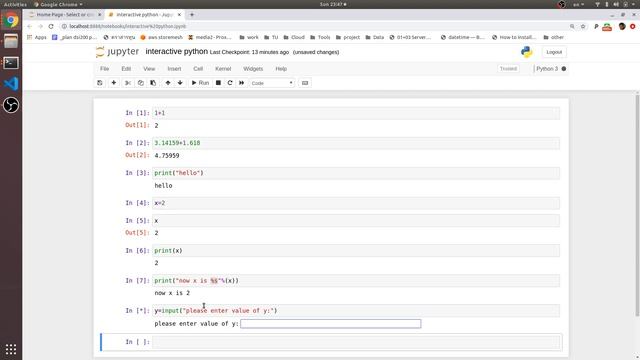Interrupt the kernel with the stop icon

tap(218, 83)
